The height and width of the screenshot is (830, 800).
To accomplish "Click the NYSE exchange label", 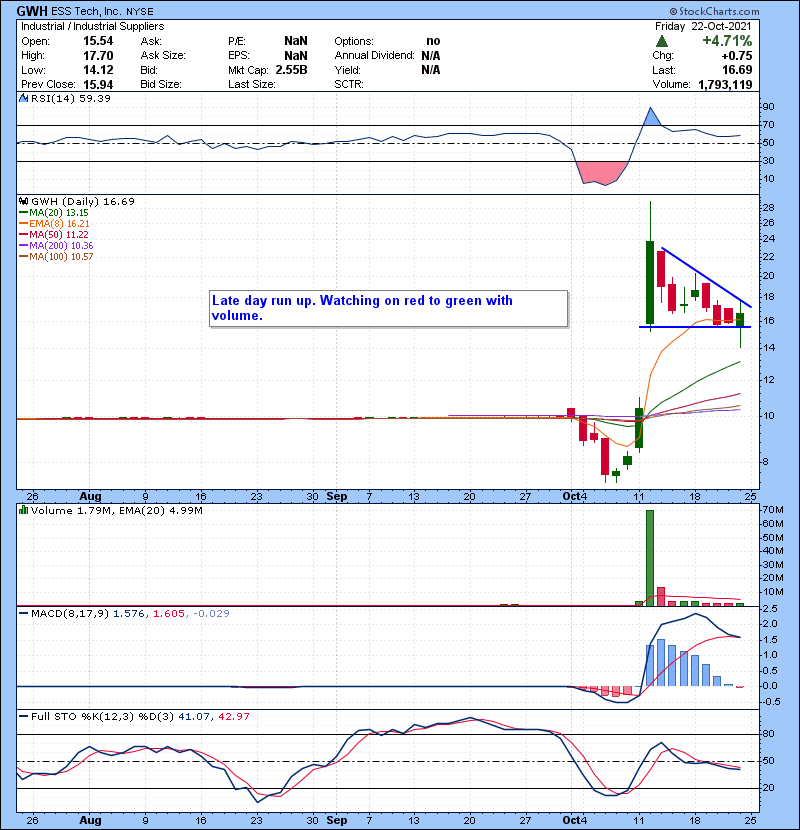I will click(x=140, y=12).
